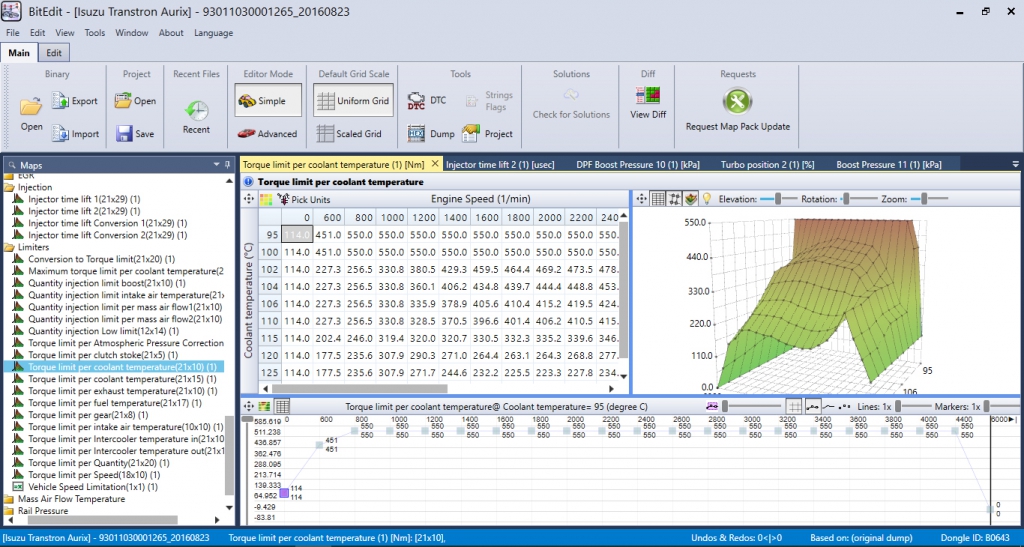1024x547 pixels.
Task: Select Scaled Grid scale
Action: click(x=349, y=133)
